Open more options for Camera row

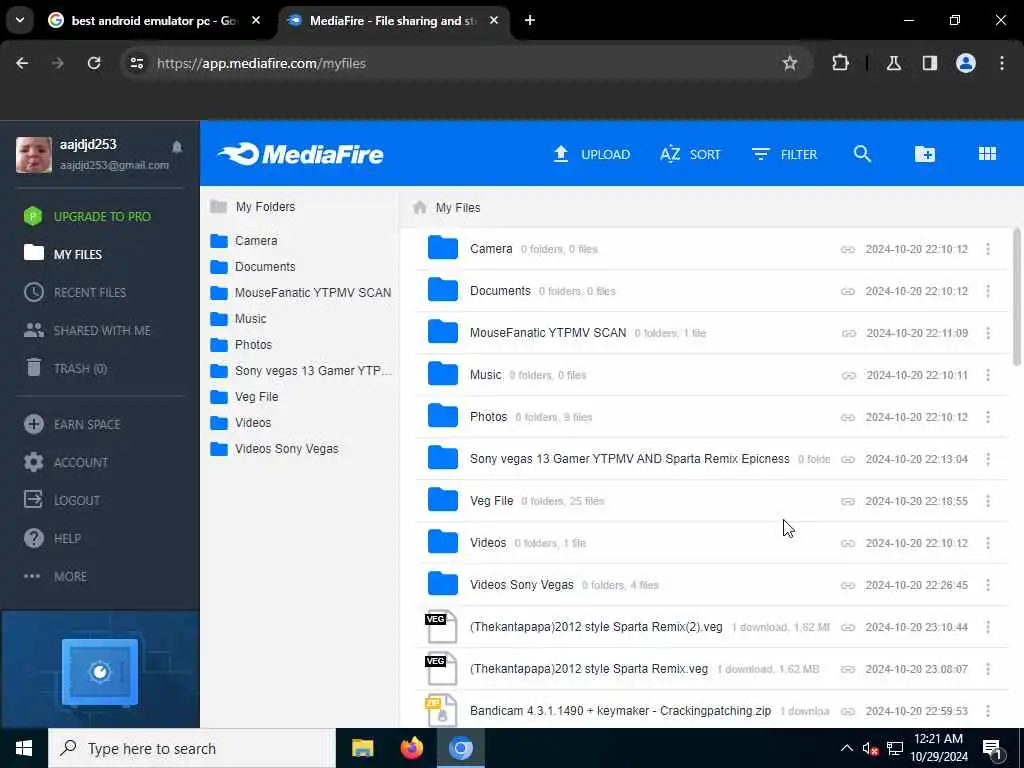coord(987,249)
